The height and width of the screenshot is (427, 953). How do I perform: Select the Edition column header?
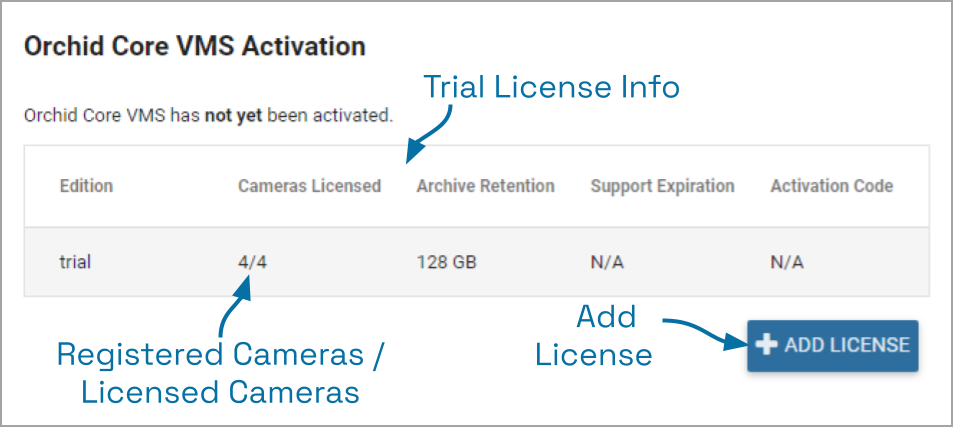[86, 186]
